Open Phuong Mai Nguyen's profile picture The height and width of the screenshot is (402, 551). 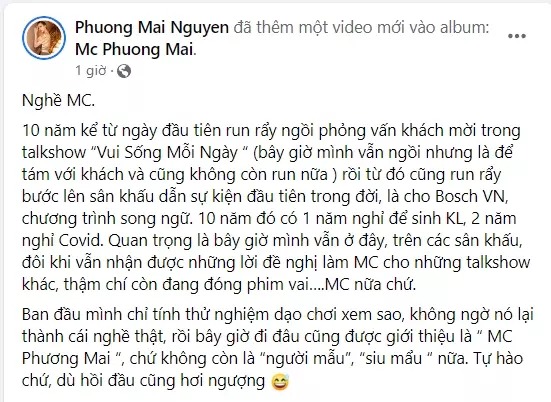44,38
